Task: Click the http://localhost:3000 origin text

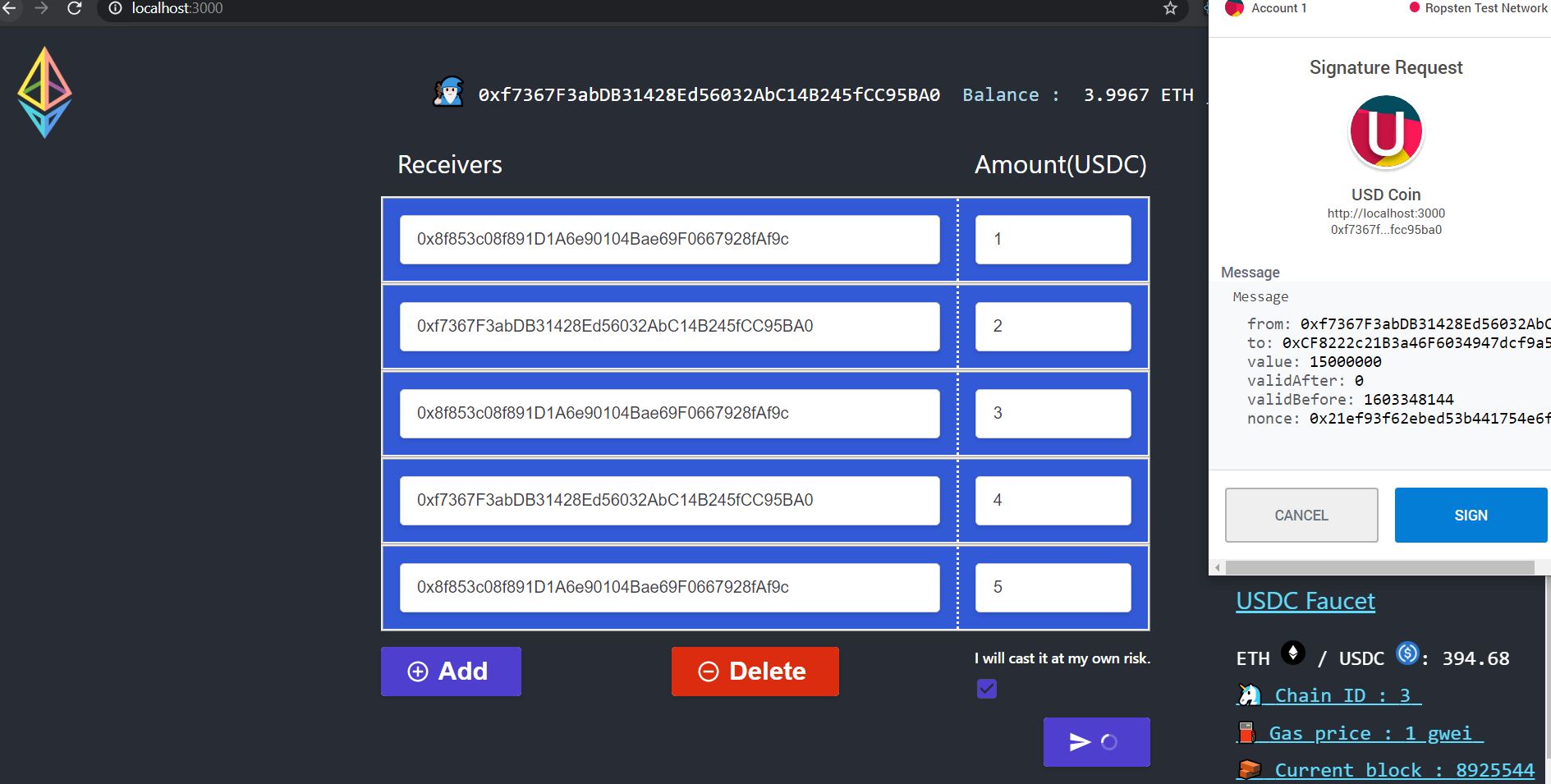Action: (1386, 213)
